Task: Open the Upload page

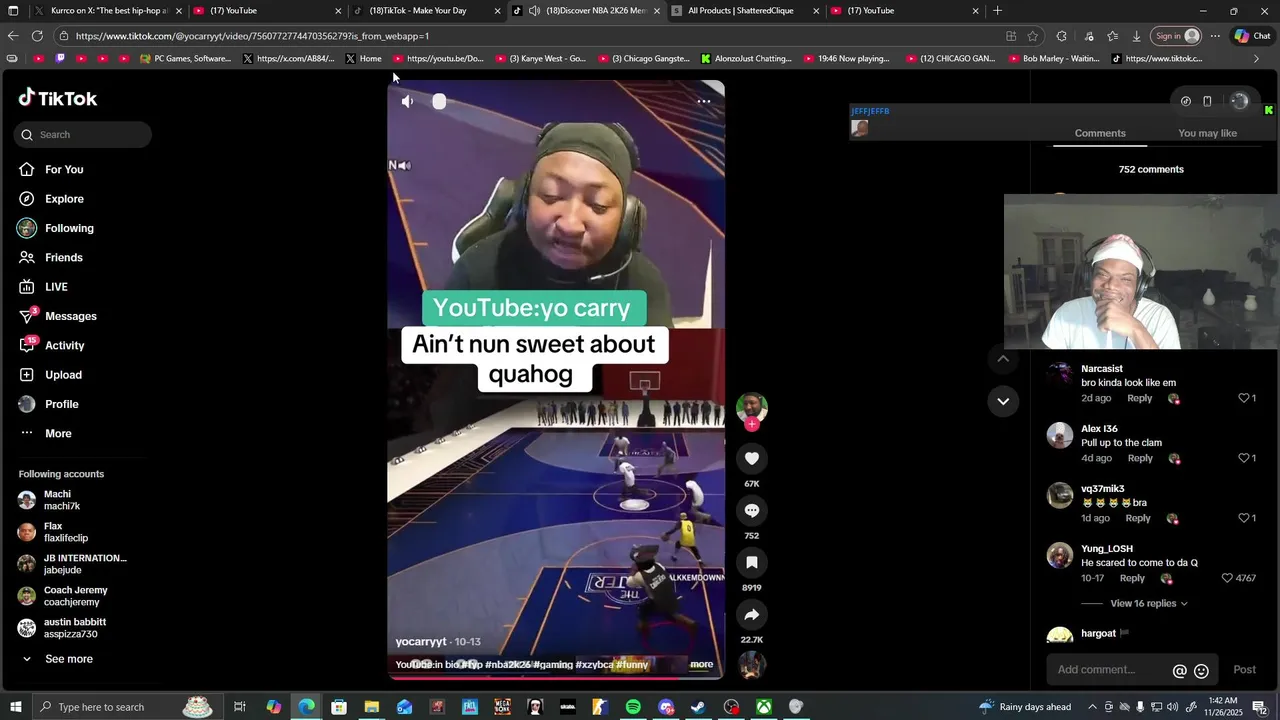Action: click(x=63, y=375)
